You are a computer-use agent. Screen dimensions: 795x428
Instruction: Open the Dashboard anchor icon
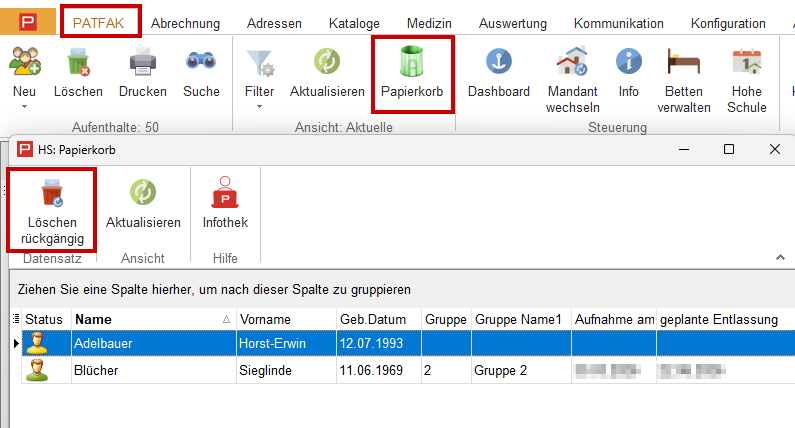click(498, 63)
